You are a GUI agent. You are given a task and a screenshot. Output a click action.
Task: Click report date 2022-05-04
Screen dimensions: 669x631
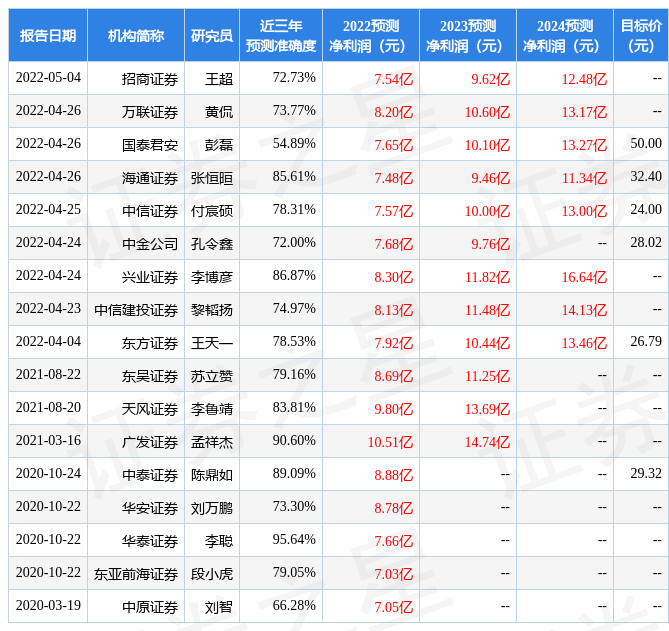point(48,77)
